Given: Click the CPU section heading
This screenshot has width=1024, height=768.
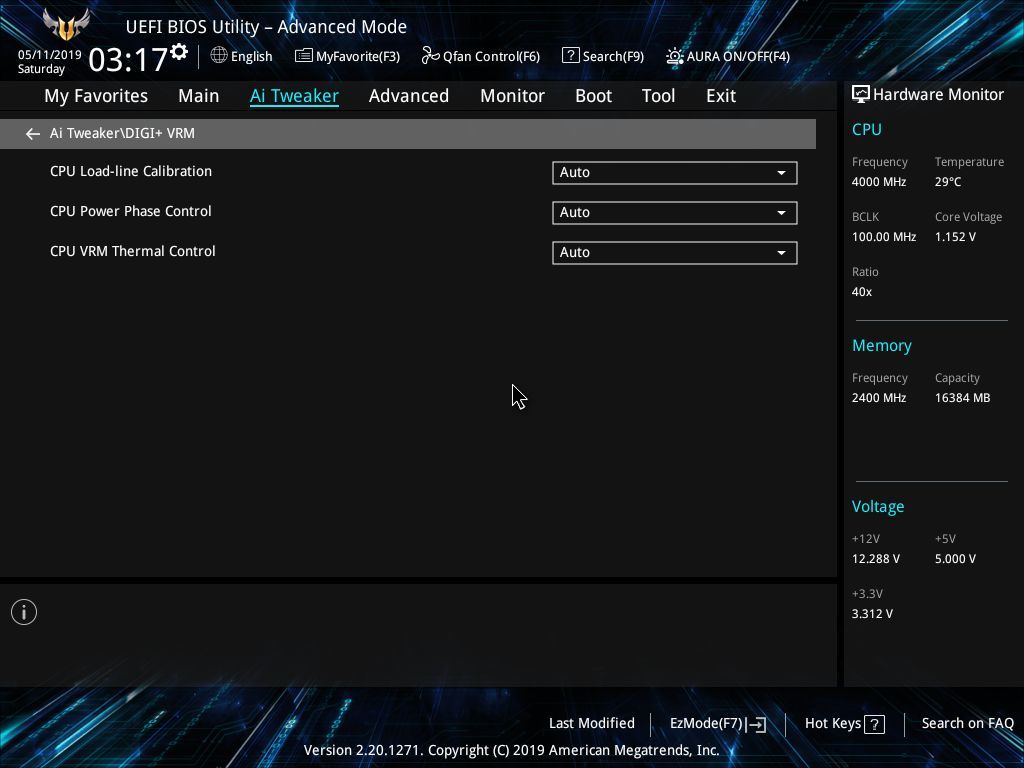Looking at the screenshot, I should point(867,129).
